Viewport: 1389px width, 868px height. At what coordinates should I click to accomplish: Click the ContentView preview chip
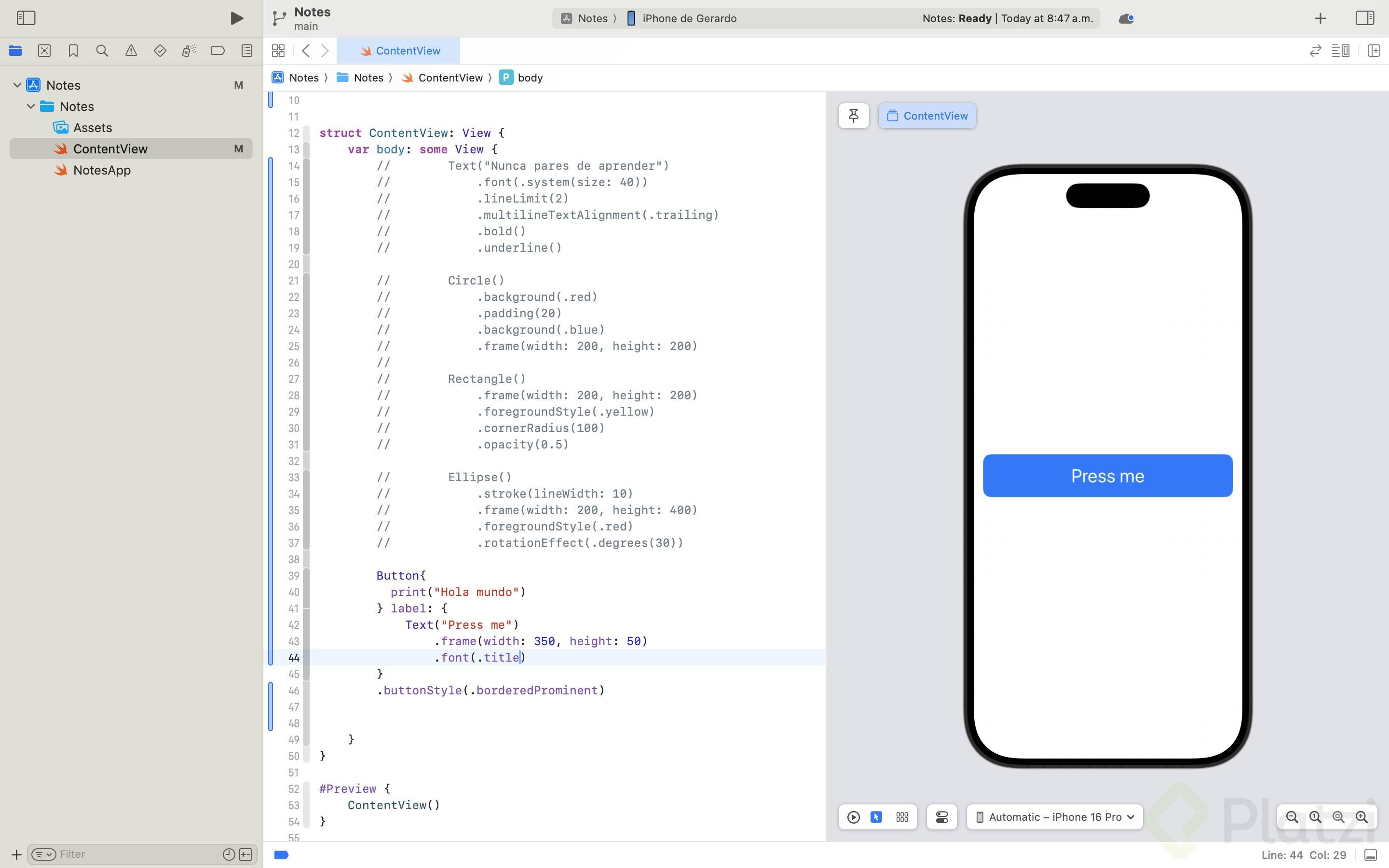927,116
